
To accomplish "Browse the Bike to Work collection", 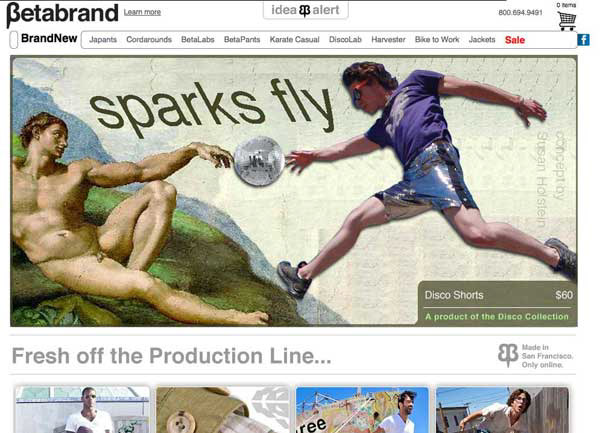I will 437,39.
